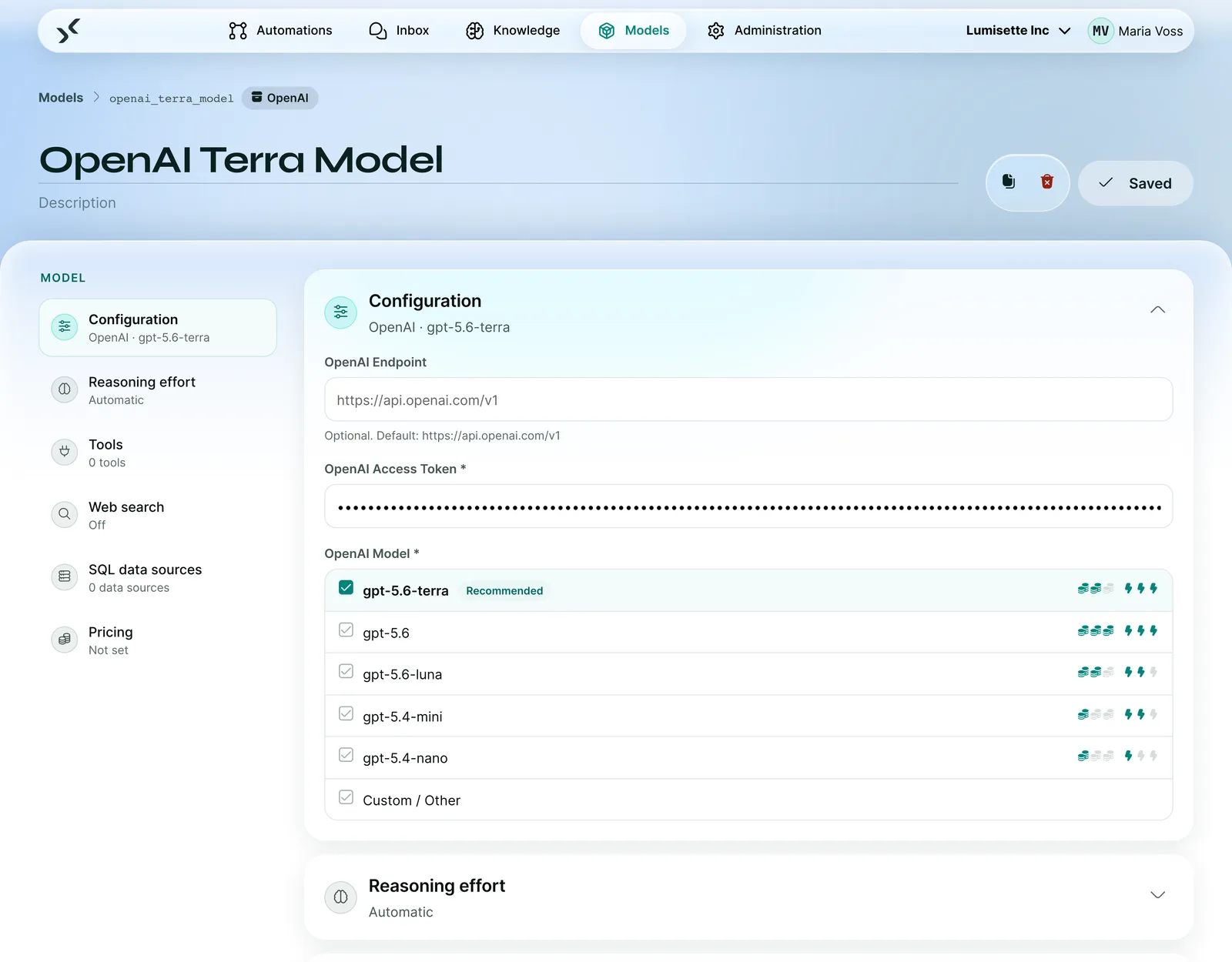1232x962 pixels.
Task: Click the OpenAI Access Token field
Action: point(748,506)
